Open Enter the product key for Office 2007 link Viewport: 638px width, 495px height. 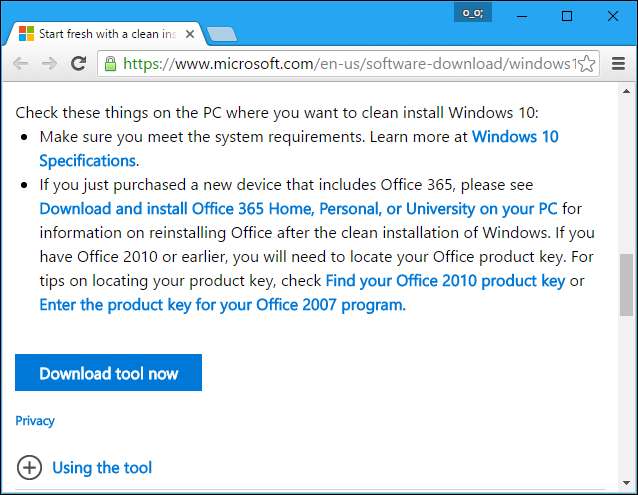pos(222,305)
